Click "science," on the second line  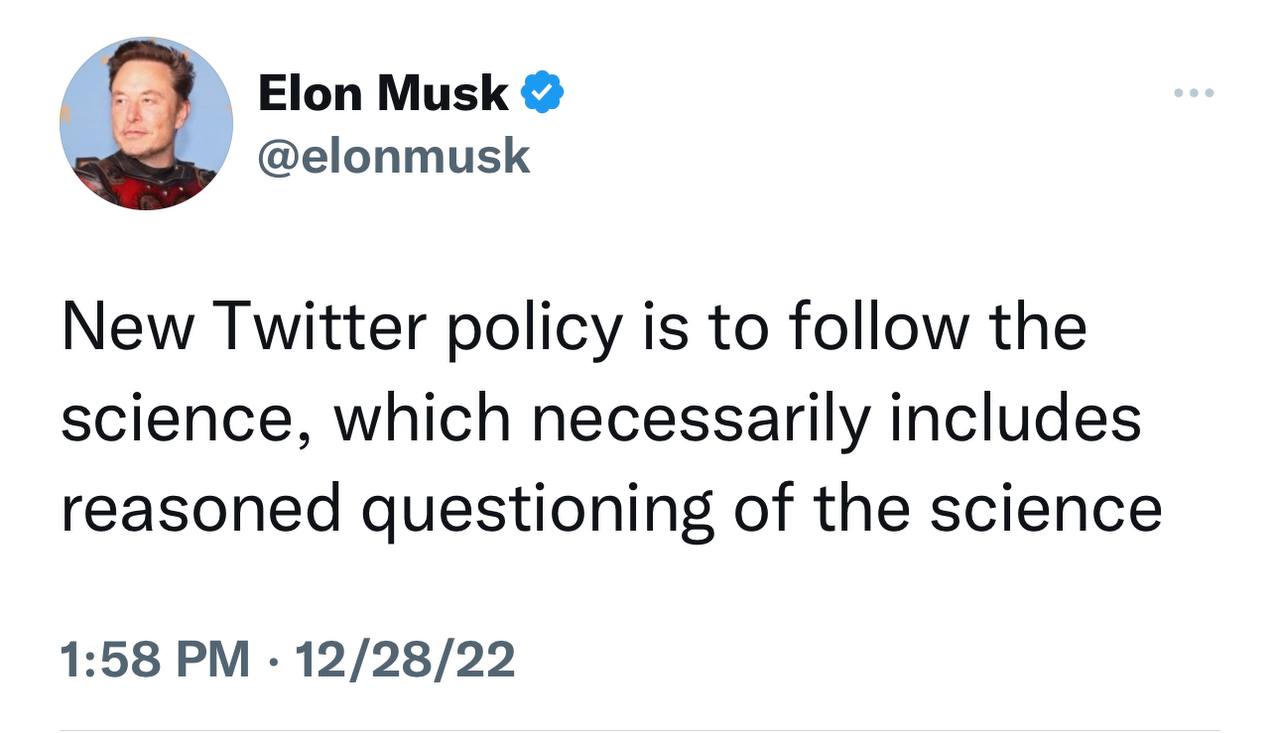coord(186,420)
